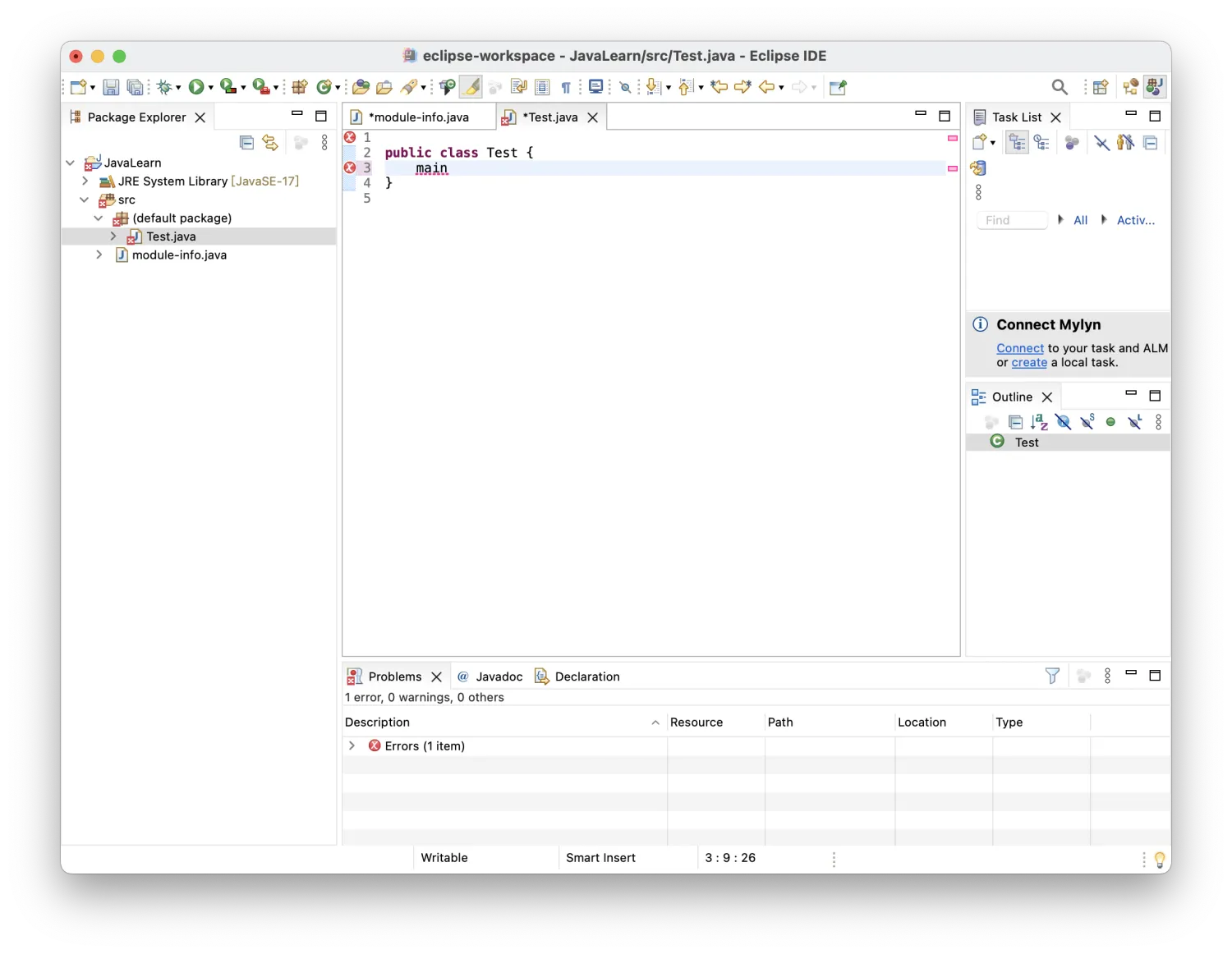Viewport: 1232px width, 954px height.
Task: Expand the Errors (1 item) group
Action: (x=352, y=745)
